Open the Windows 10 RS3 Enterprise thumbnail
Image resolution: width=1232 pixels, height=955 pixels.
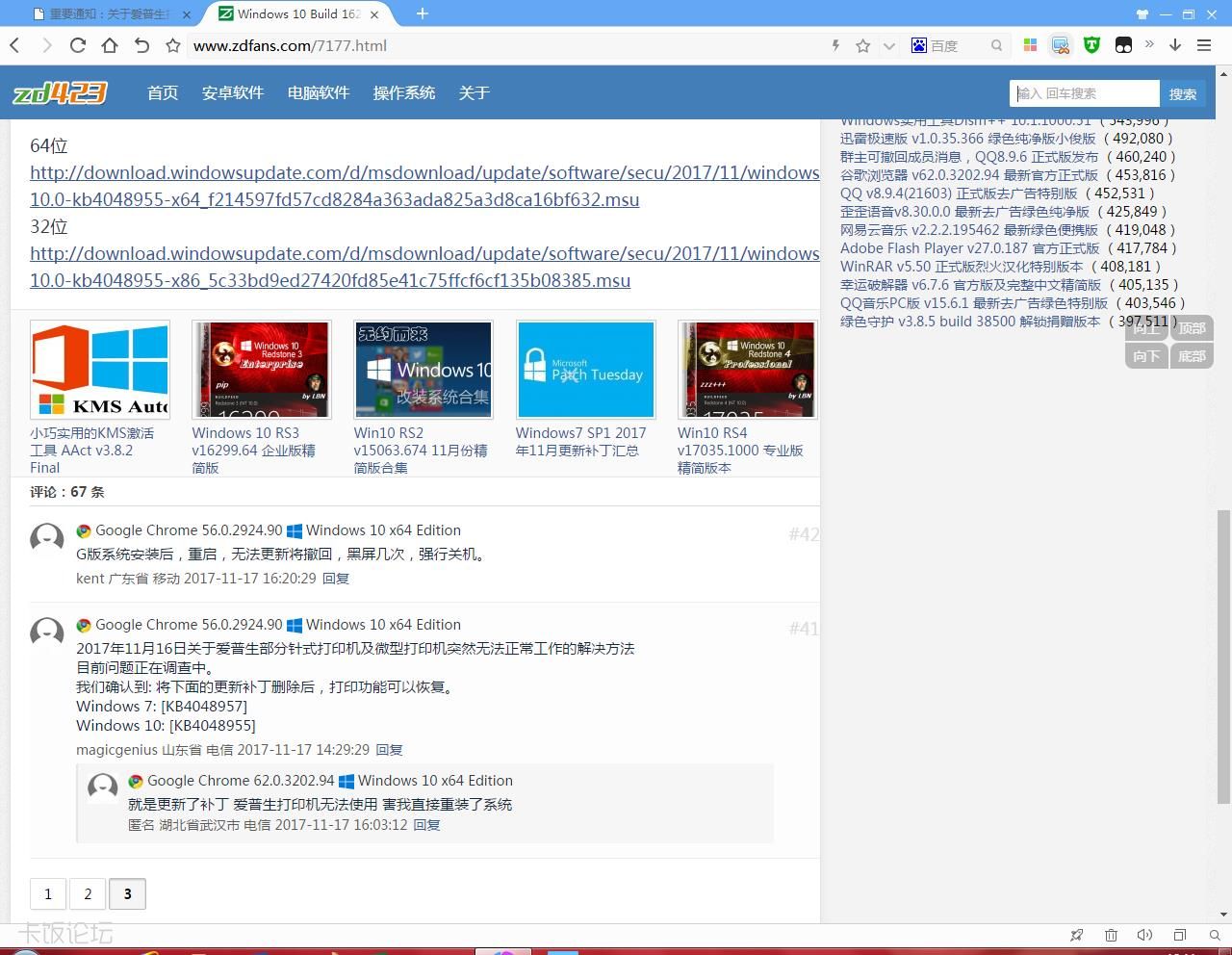pyautogui.click(x=262, y=370)
